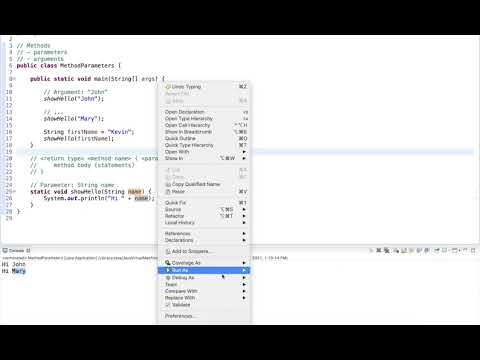Expand the Team submenu
The image size is (480, 360).
204,284
